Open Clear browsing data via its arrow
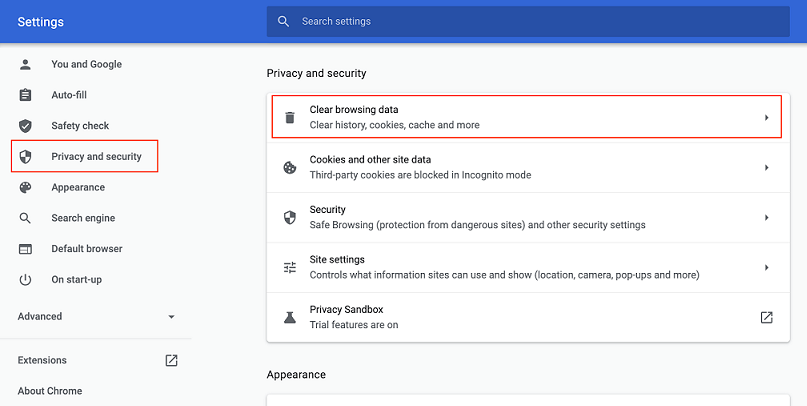The width and height of the screenshot is (807, 406). [x=766, y=117]
